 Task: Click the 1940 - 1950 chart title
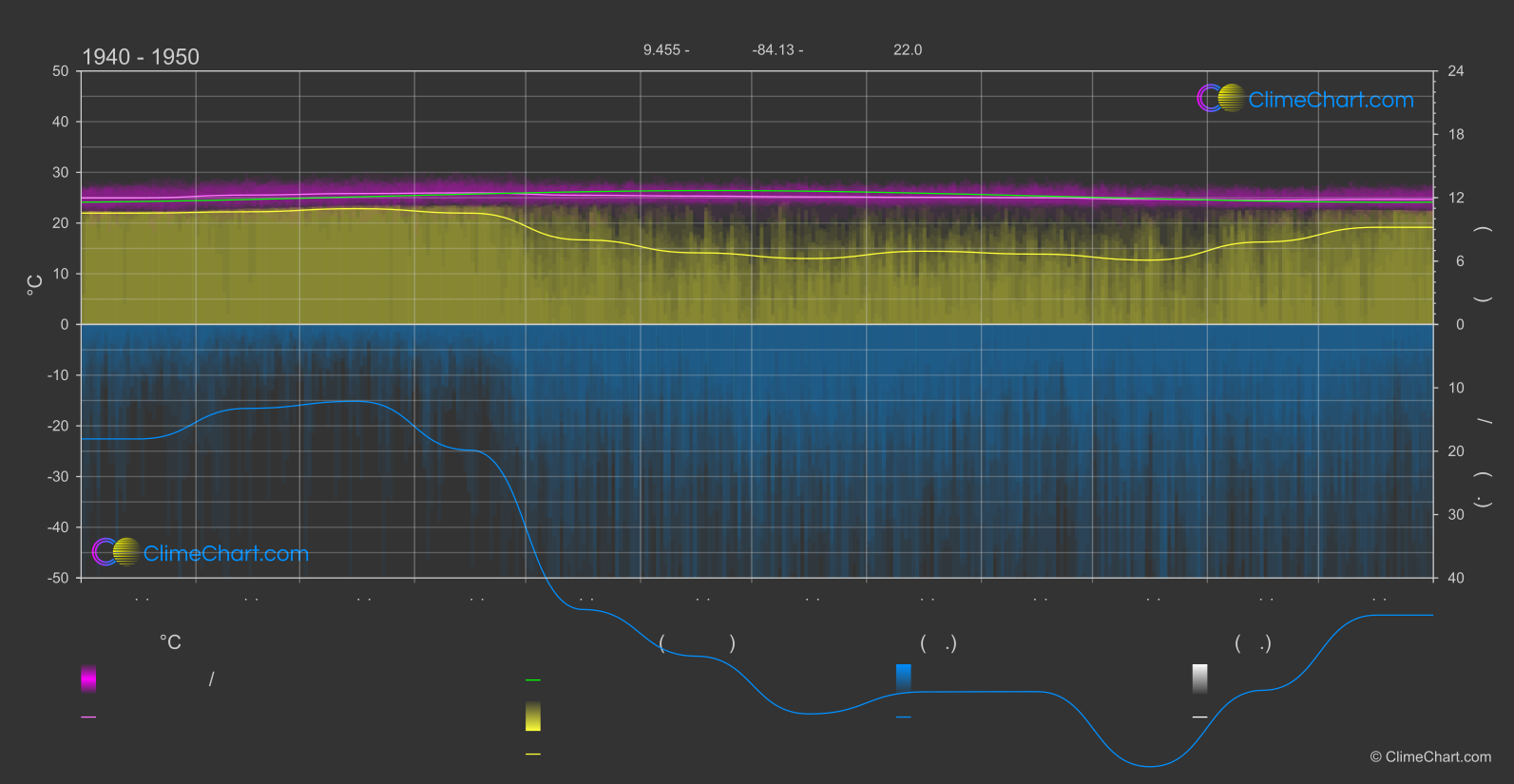[x=141, y=57]
